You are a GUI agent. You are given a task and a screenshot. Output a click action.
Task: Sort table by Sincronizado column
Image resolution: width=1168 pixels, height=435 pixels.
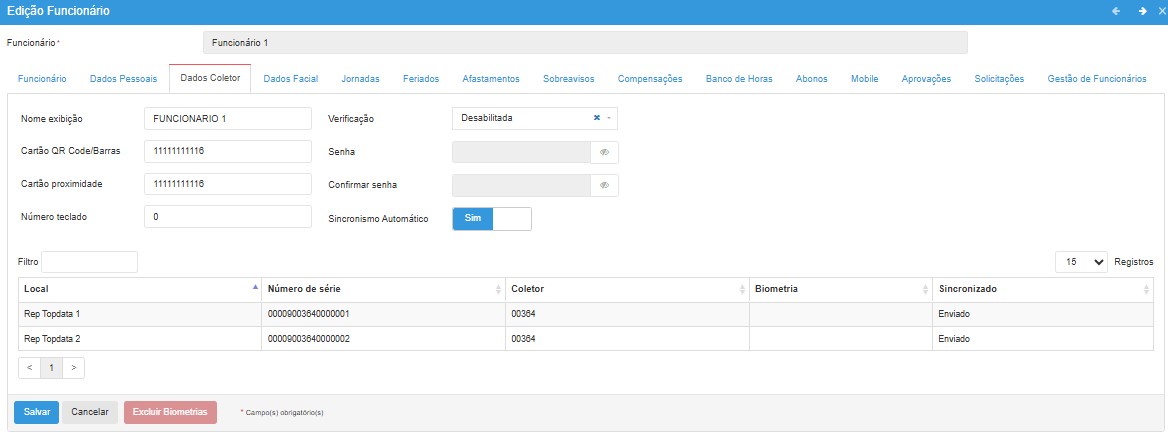pyautogui.click(x=1043, y=289)
